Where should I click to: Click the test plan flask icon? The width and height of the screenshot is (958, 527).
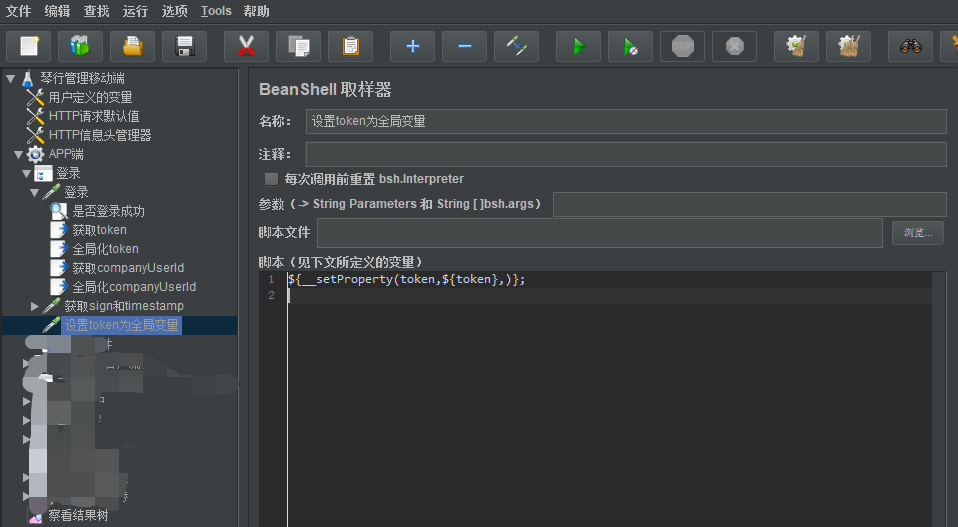click(27, 79)
